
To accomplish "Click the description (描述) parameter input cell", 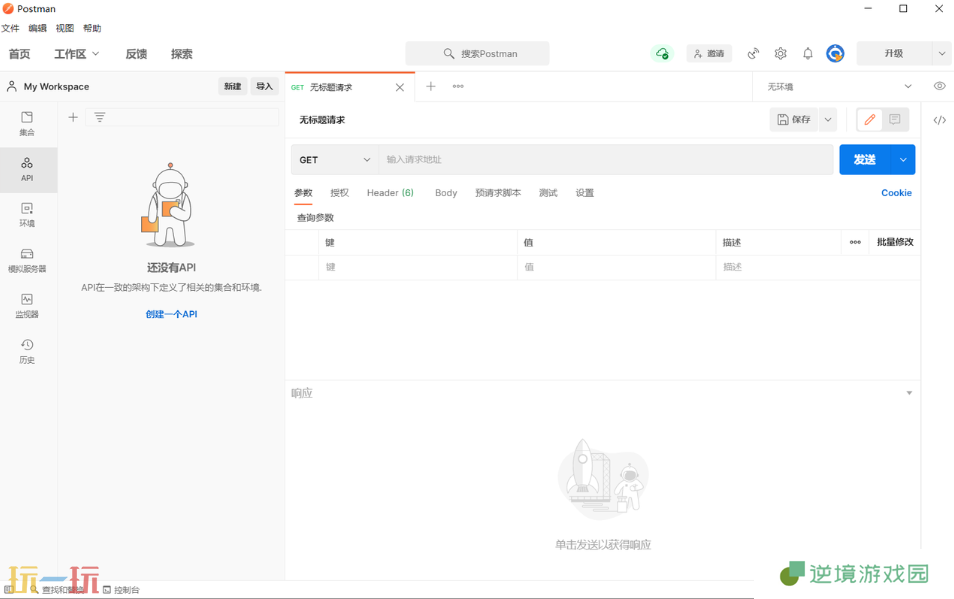I will [x=818, y=267].
